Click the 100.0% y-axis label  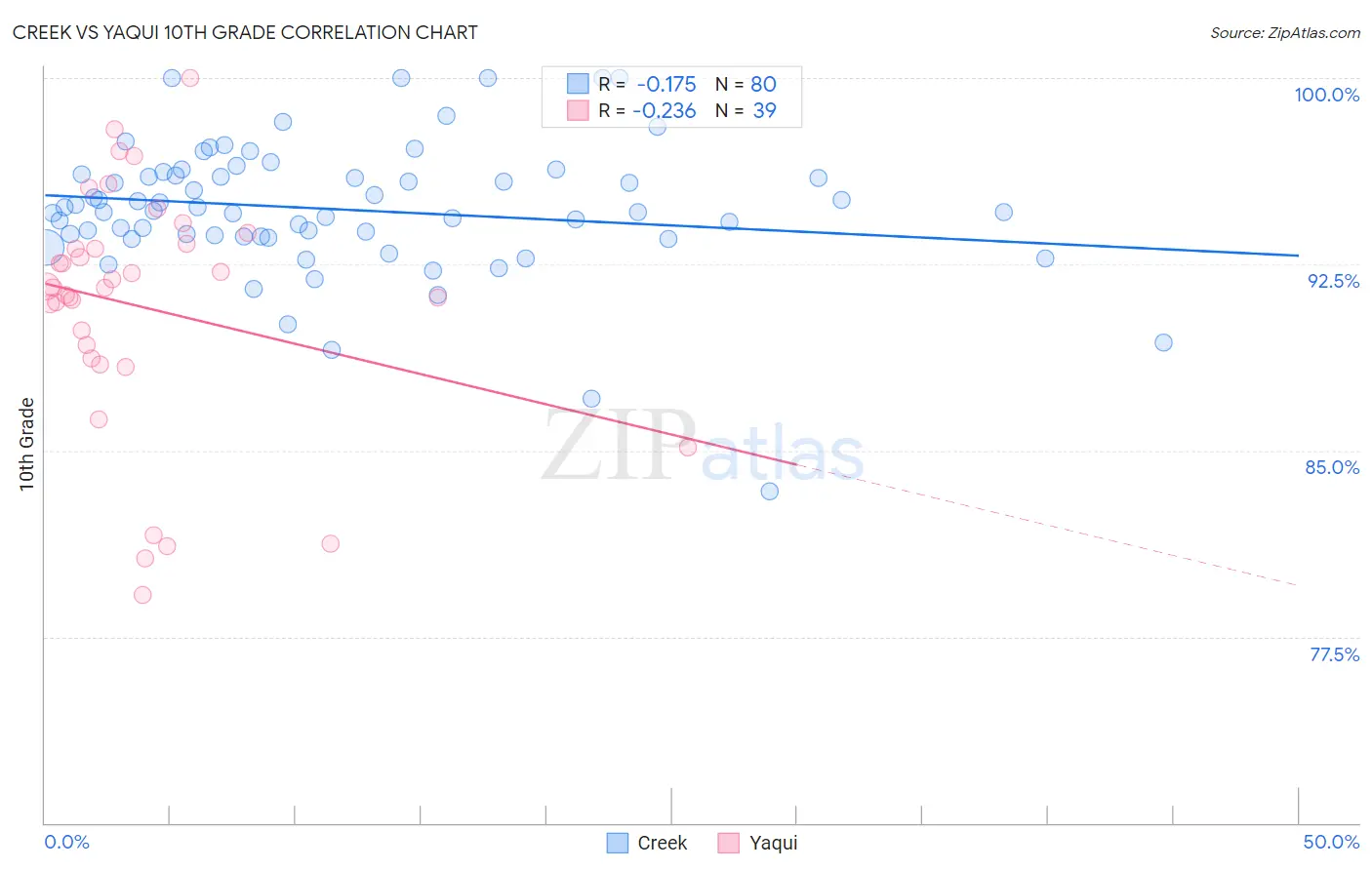coord(1326,95)
